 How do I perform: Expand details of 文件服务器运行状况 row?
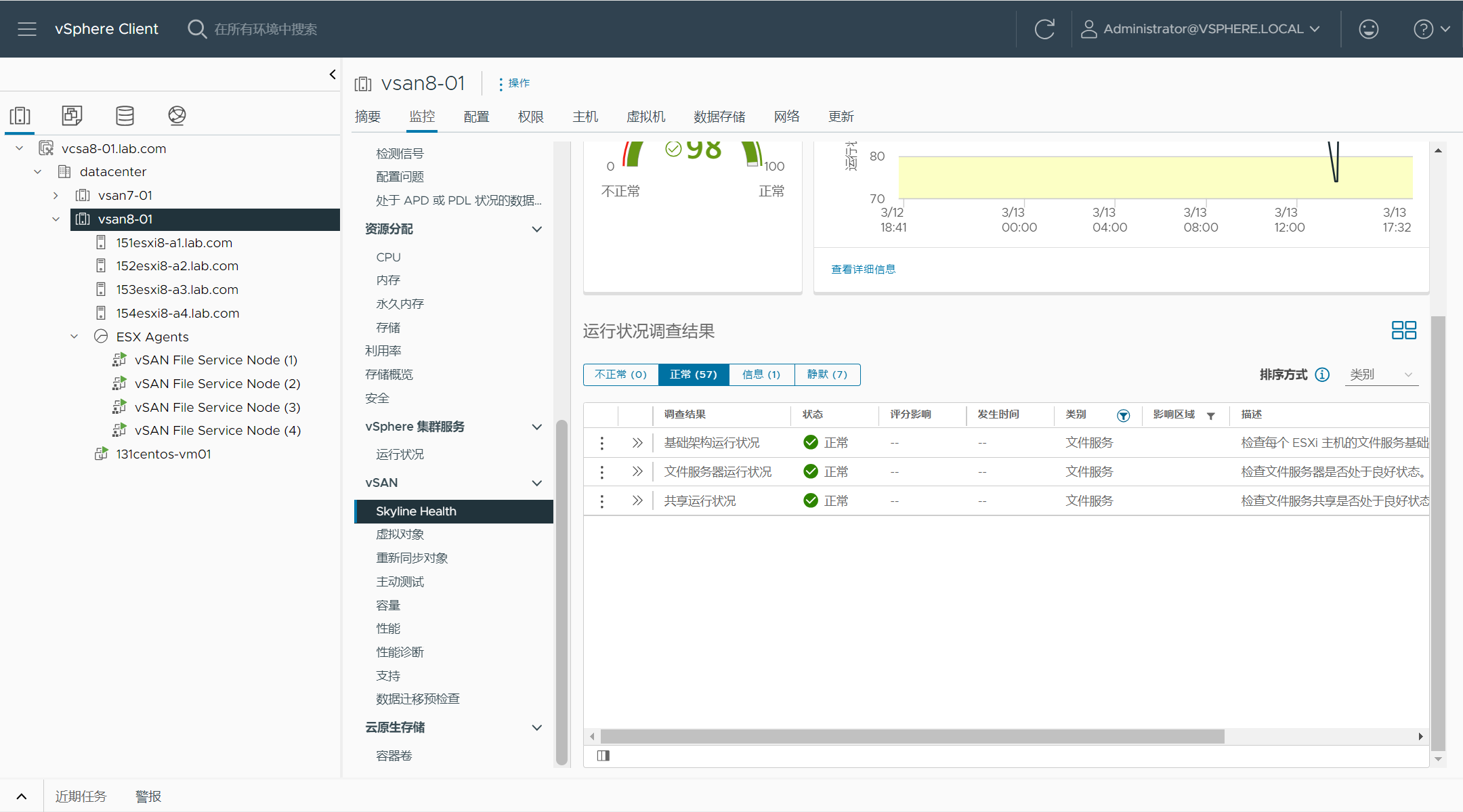click(x=637, y=472)
